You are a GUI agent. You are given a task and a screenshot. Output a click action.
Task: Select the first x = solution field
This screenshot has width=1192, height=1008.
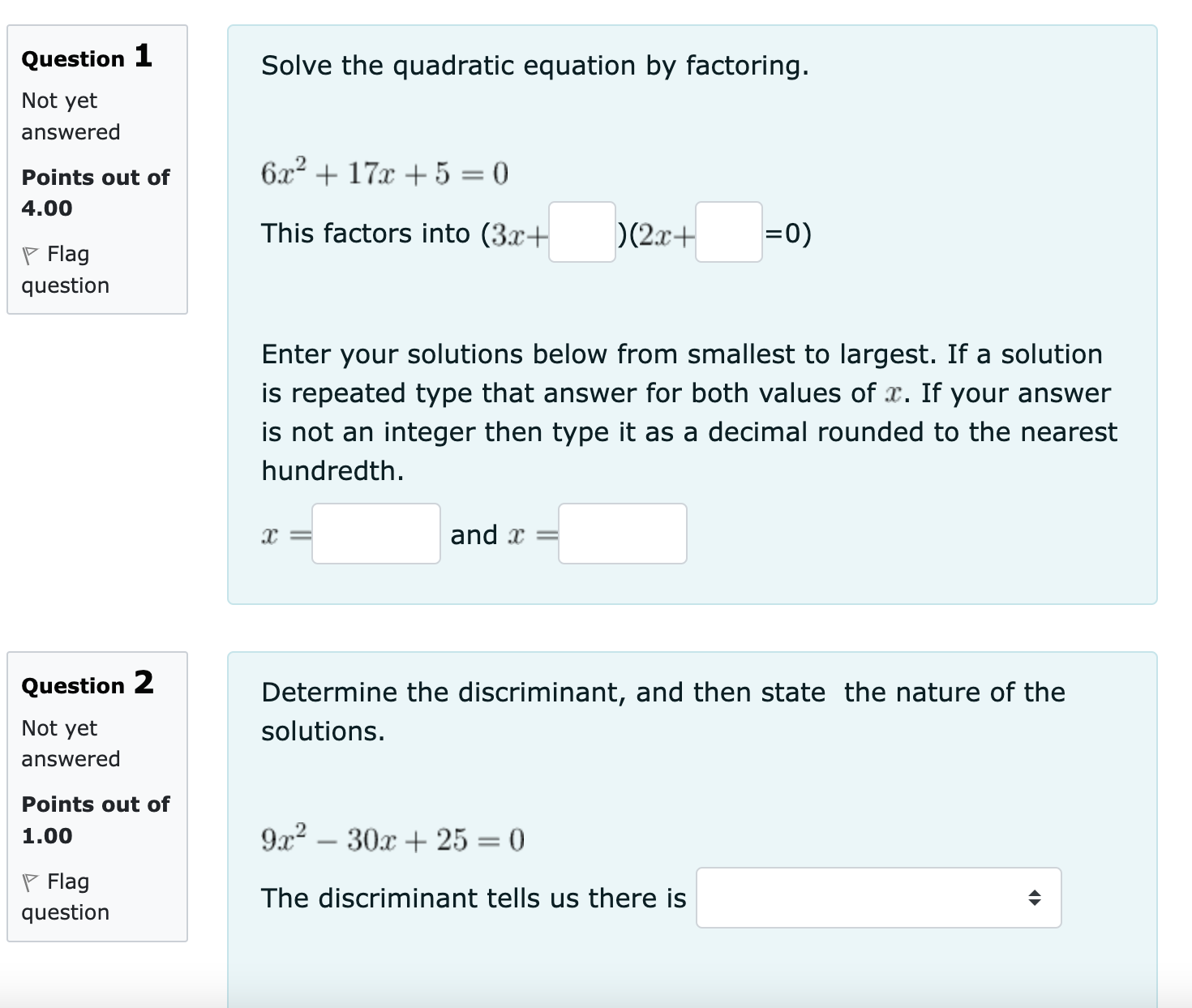[x=375, y=534]
